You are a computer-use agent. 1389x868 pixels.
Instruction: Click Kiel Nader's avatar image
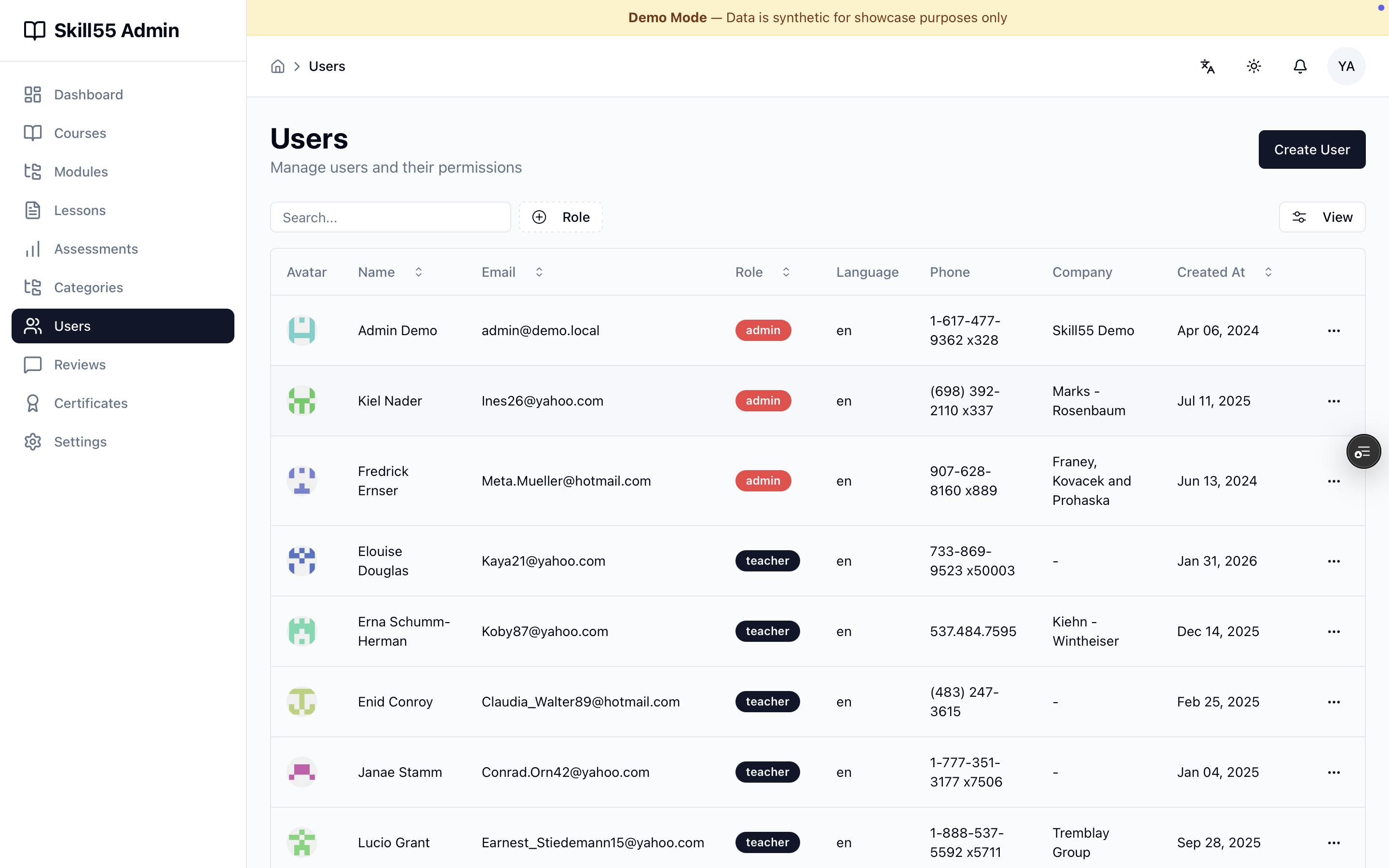pyautogui.click(x=302, y=401)
